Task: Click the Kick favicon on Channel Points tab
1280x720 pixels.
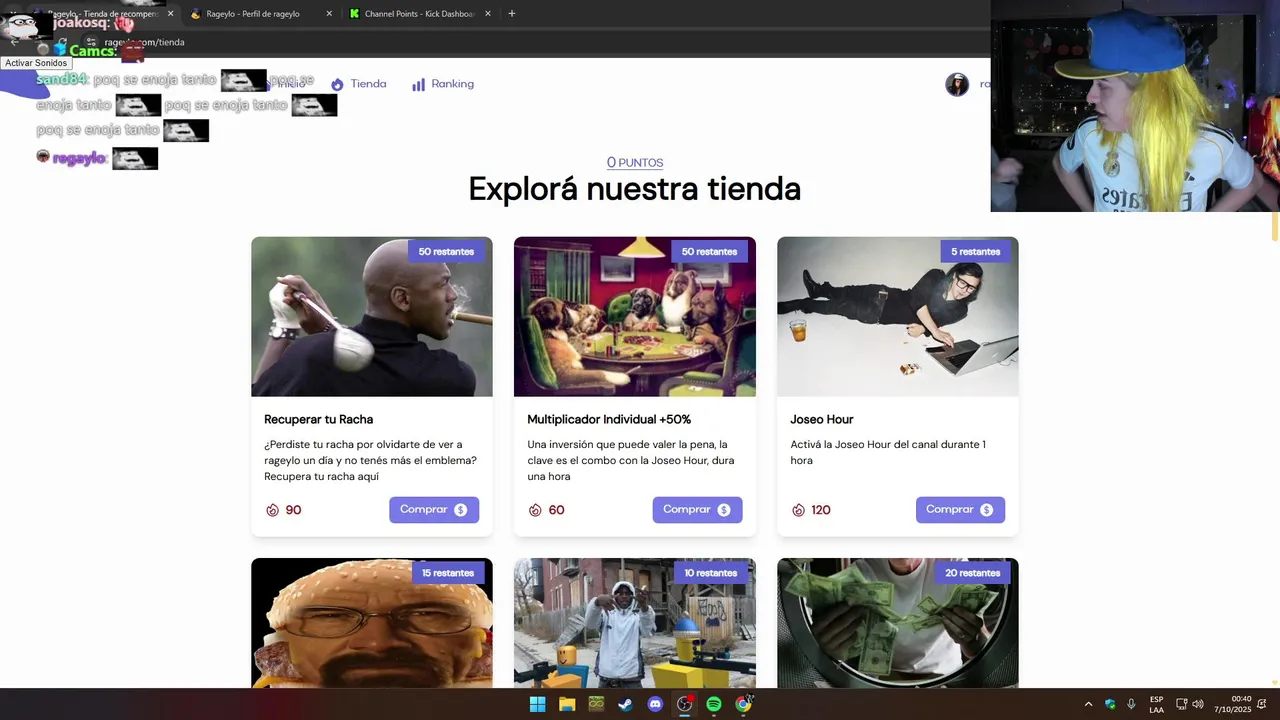Action: (354, 14)
